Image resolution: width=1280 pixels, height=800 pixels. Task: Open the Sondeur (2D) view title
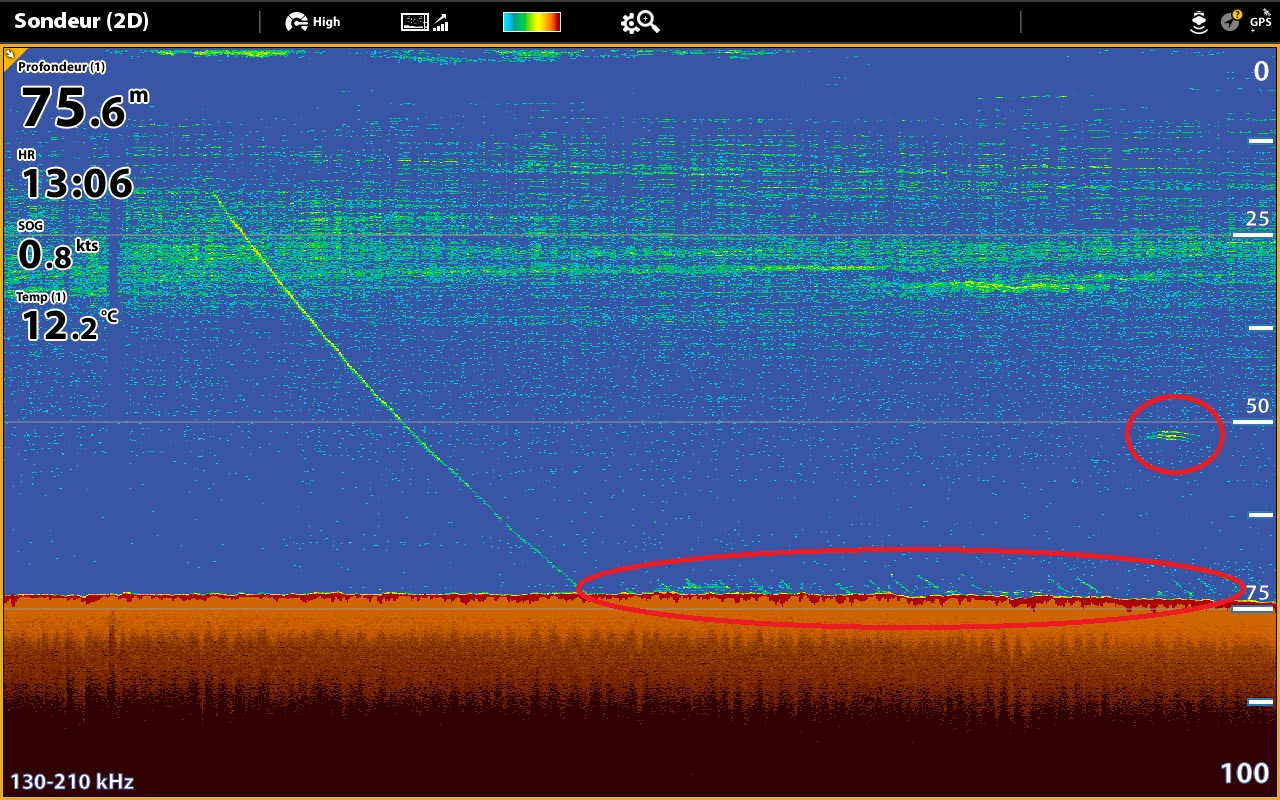pos(81,21)
